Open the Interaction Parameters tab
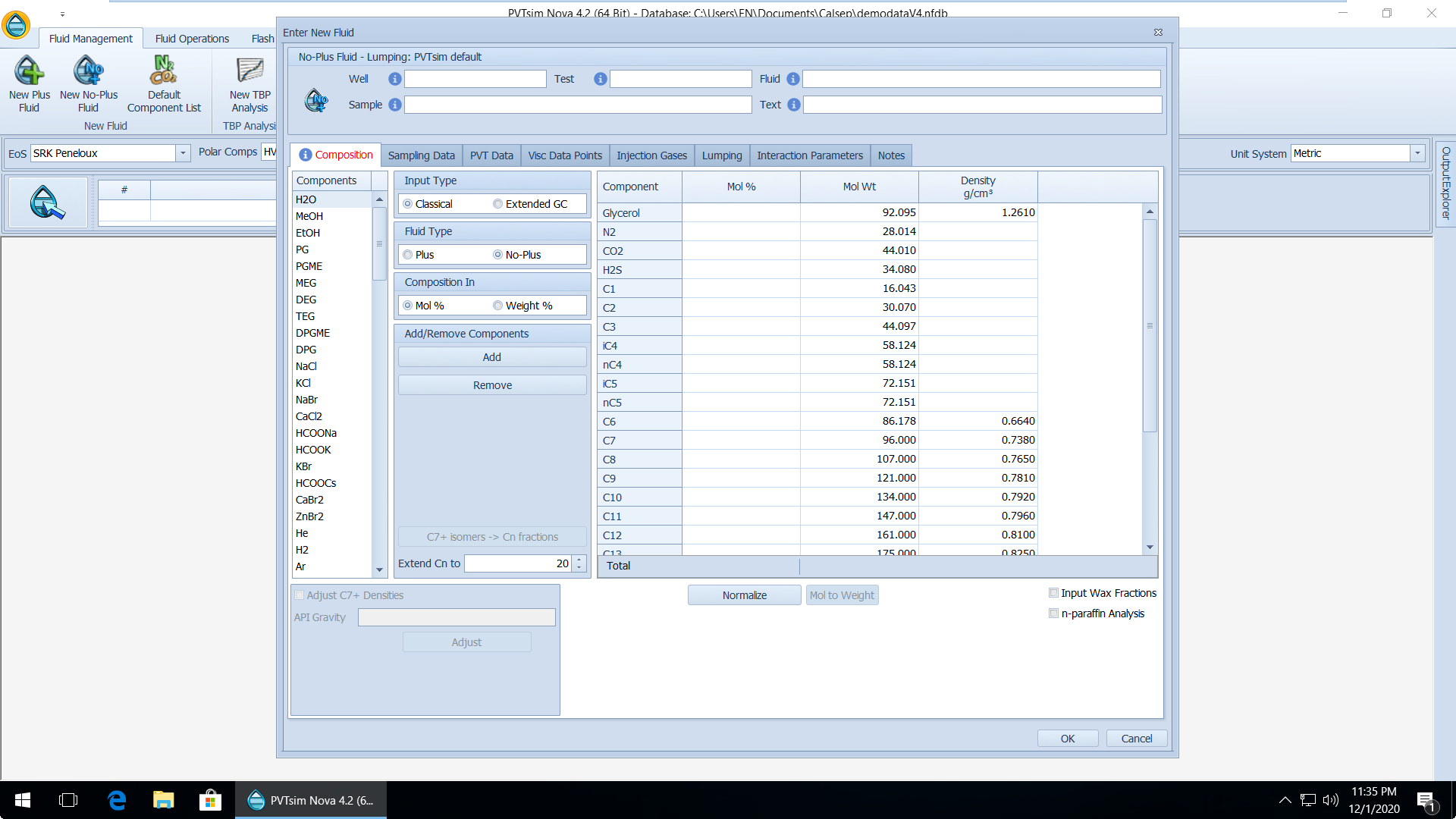Image resolution: width=1456 pixels, height=819 pixels. coord(809,155)
